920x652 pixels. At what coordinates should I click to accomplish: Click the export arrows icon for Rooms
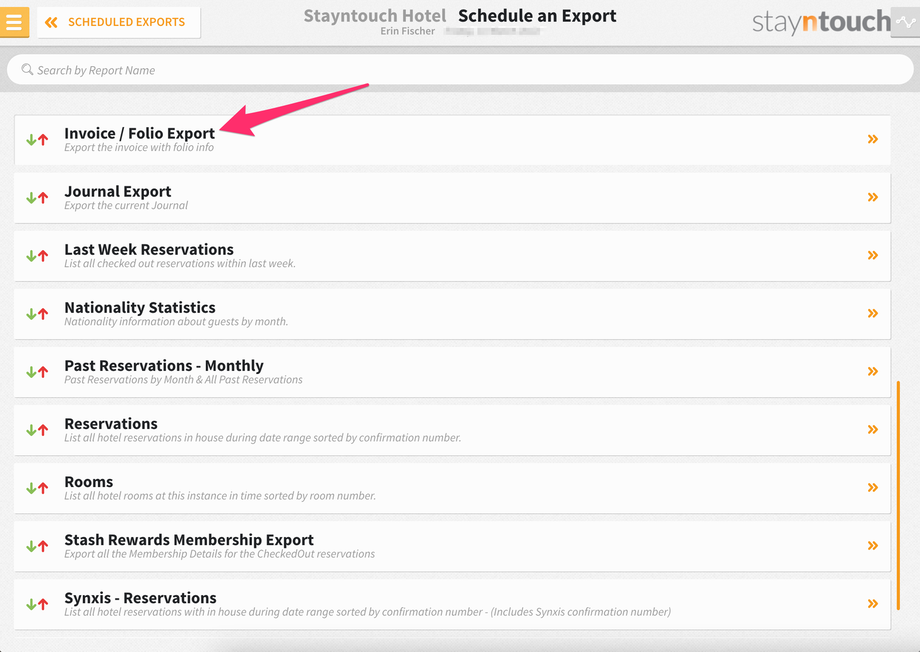(37, 488)
